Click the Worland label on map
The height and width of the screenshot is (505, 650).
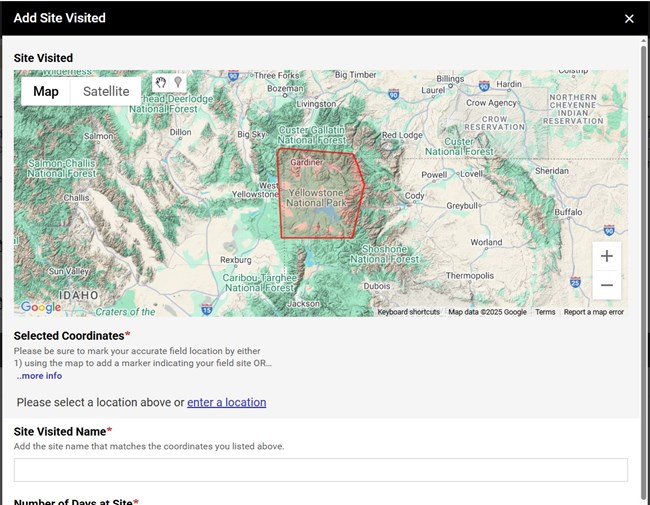tap(486, 242)
